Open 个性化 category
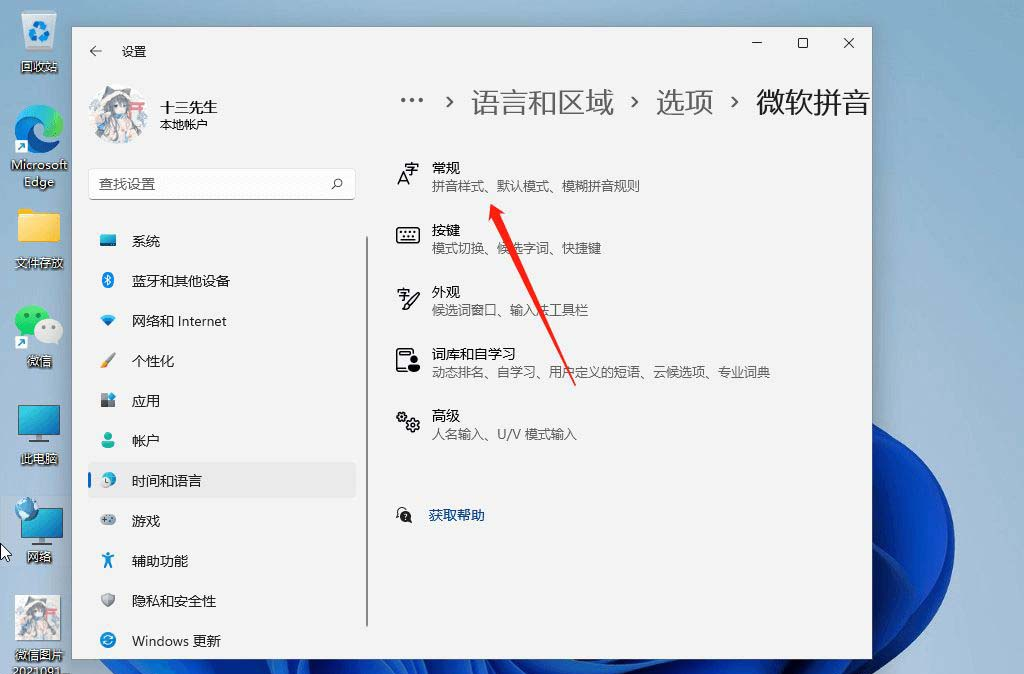The height and width of the screenshot is (674, 1024). coord(222,361)
